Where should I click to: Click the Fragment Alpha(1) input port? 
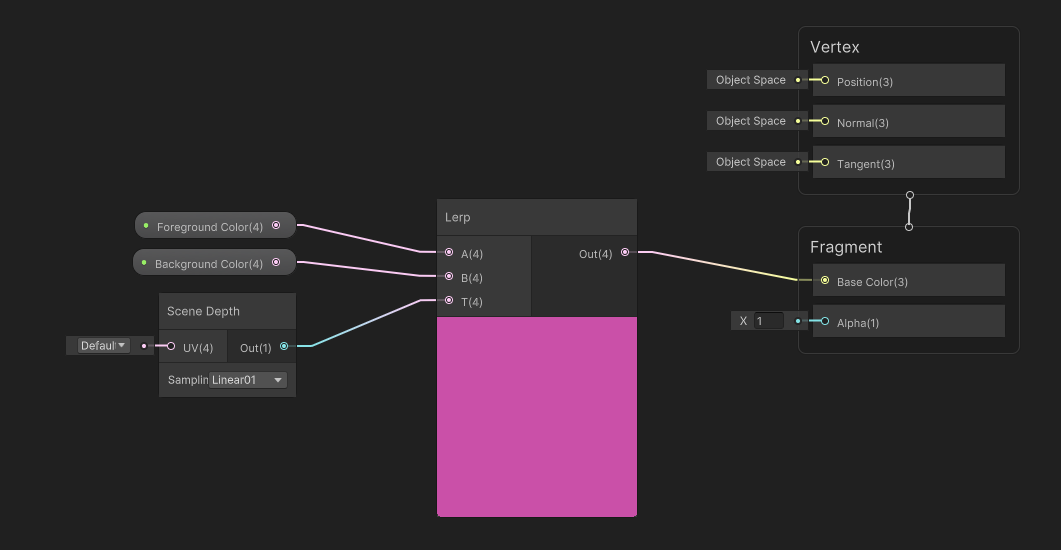tap(825, 322)
